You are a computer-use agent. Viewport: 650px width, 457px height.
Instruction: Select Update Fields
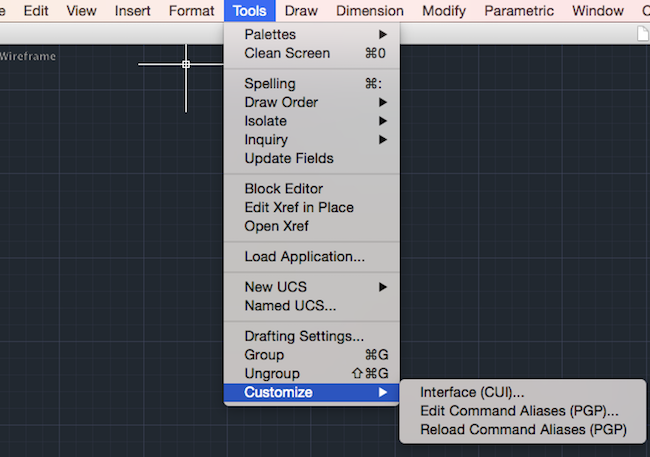coord(312,158)
